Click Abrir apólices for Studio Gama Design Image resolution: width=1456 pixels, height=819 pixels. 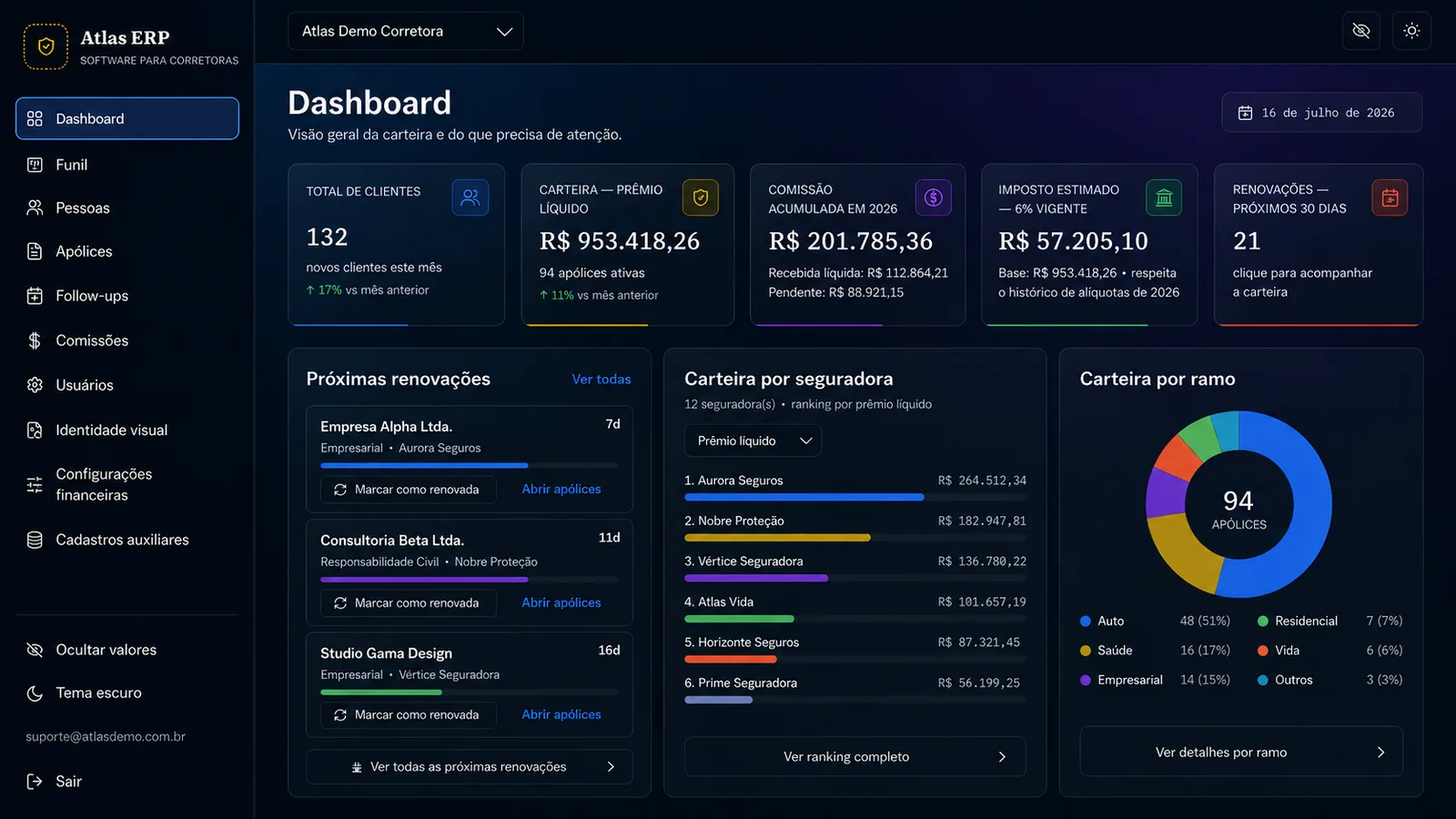[561, 714]
